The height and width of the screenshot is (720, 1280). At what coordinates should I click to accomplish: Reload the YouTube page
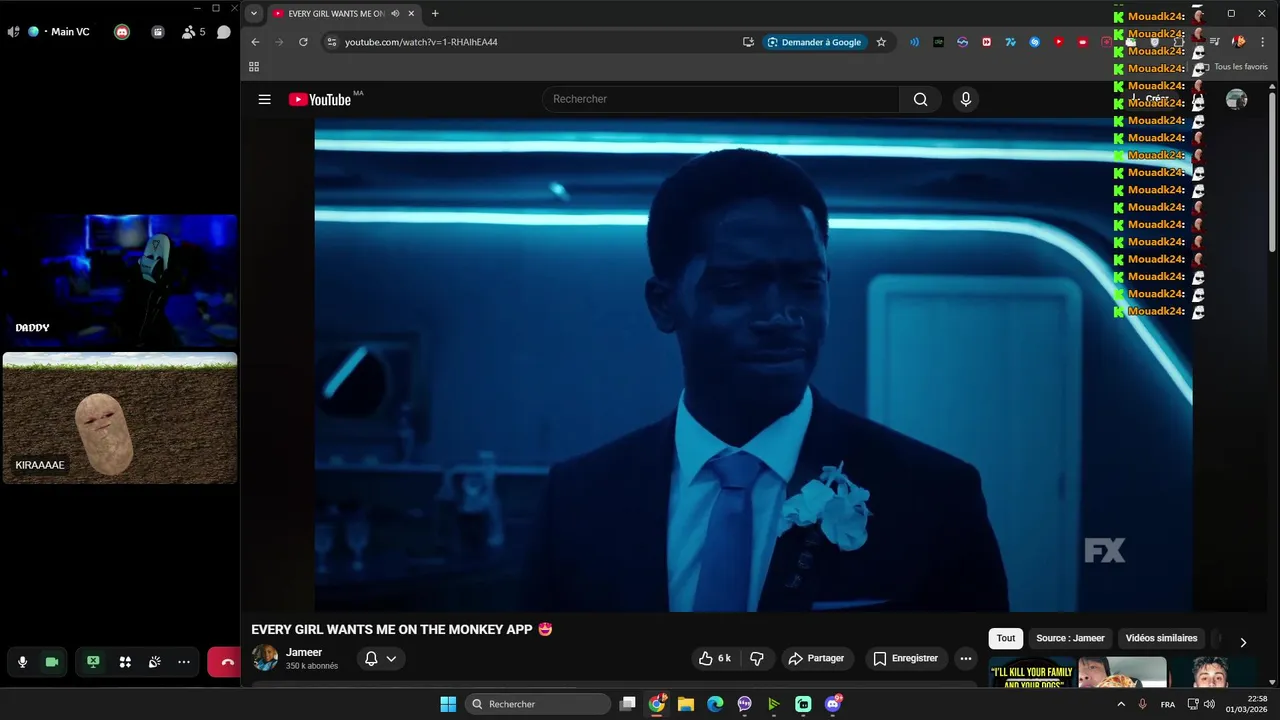click(x=303, y=42)
